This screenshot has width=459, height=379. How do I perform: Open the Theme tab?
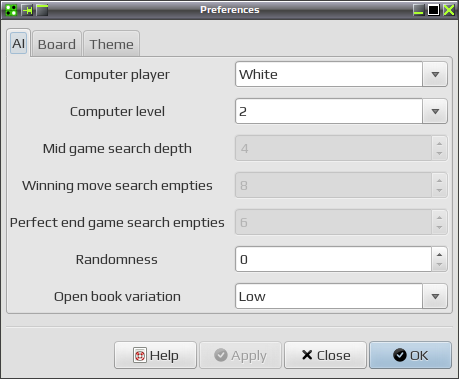click(111, 44)
